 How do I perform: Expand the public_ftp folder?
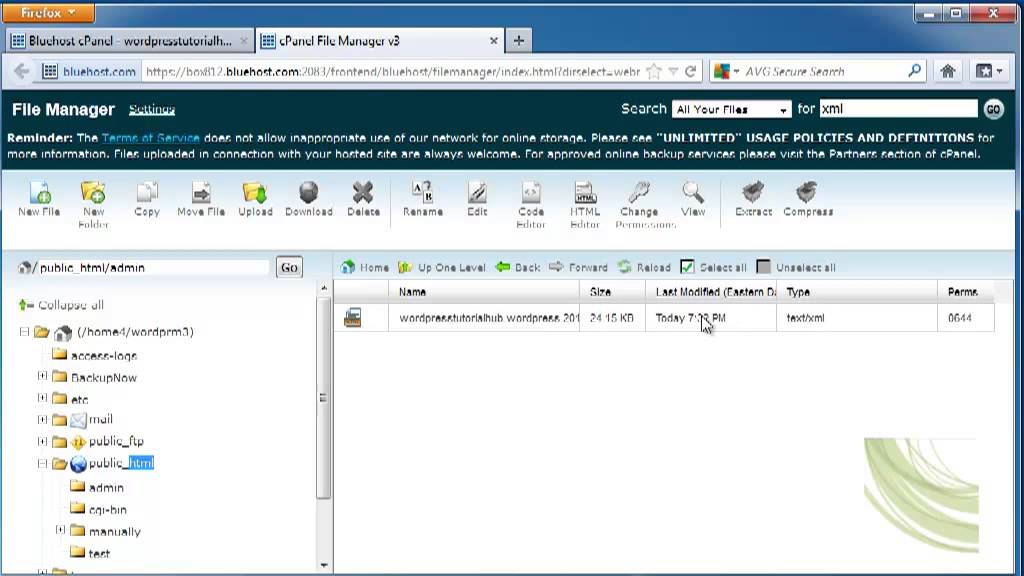pyautogui.click(x=42, y=441)
